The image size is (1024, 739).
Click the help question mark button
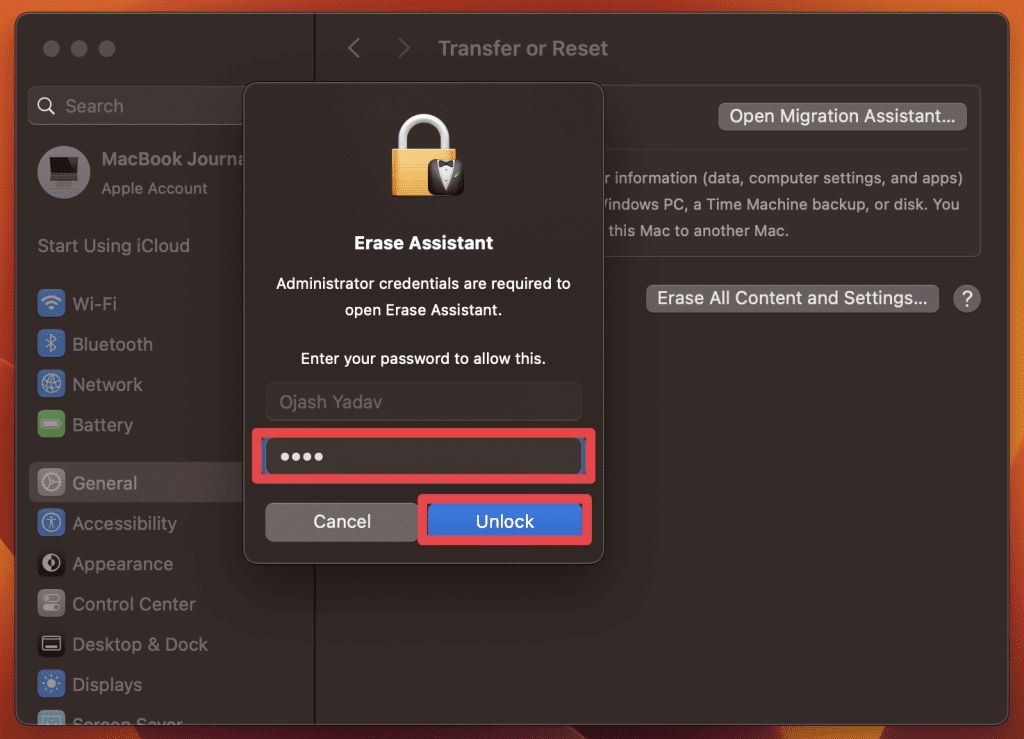point(967,299)
